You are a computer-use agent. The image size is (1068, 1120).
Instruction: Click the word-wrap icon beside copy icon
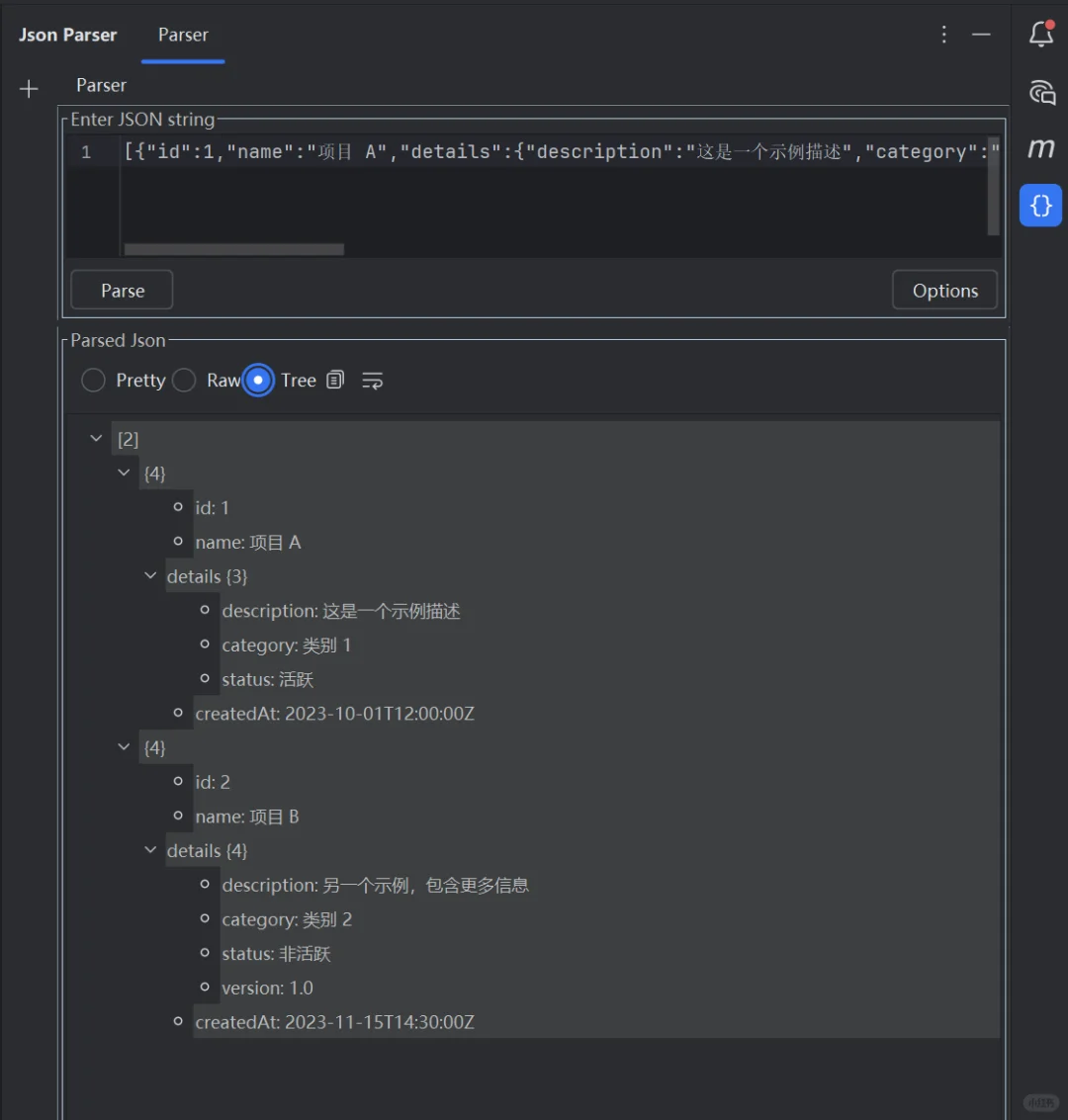pyautogui.click(x=372, y=380)
